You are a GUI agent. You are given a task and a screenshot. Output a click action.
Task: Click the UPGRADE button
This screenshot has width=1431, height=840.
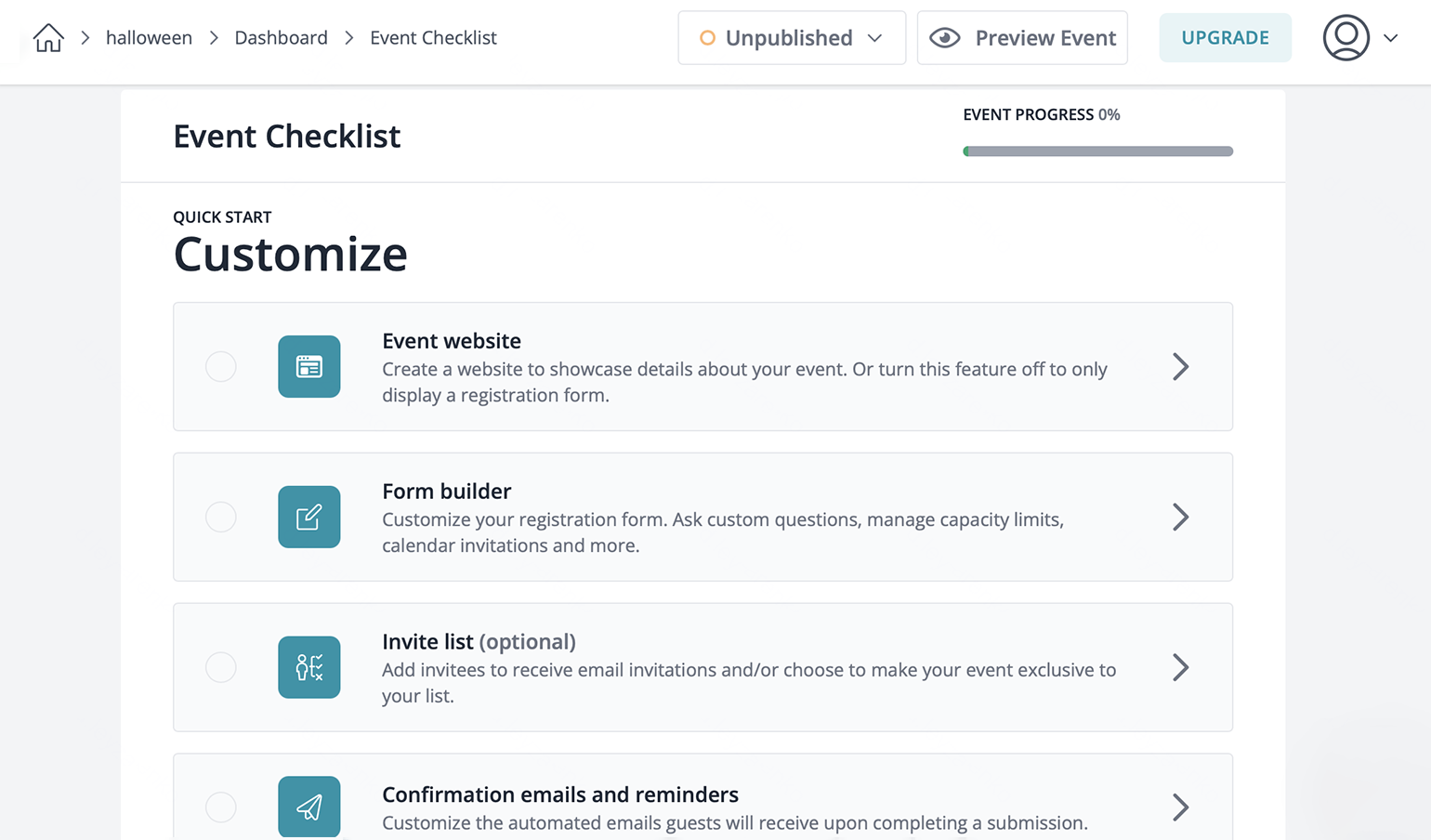pos(1225,38)
